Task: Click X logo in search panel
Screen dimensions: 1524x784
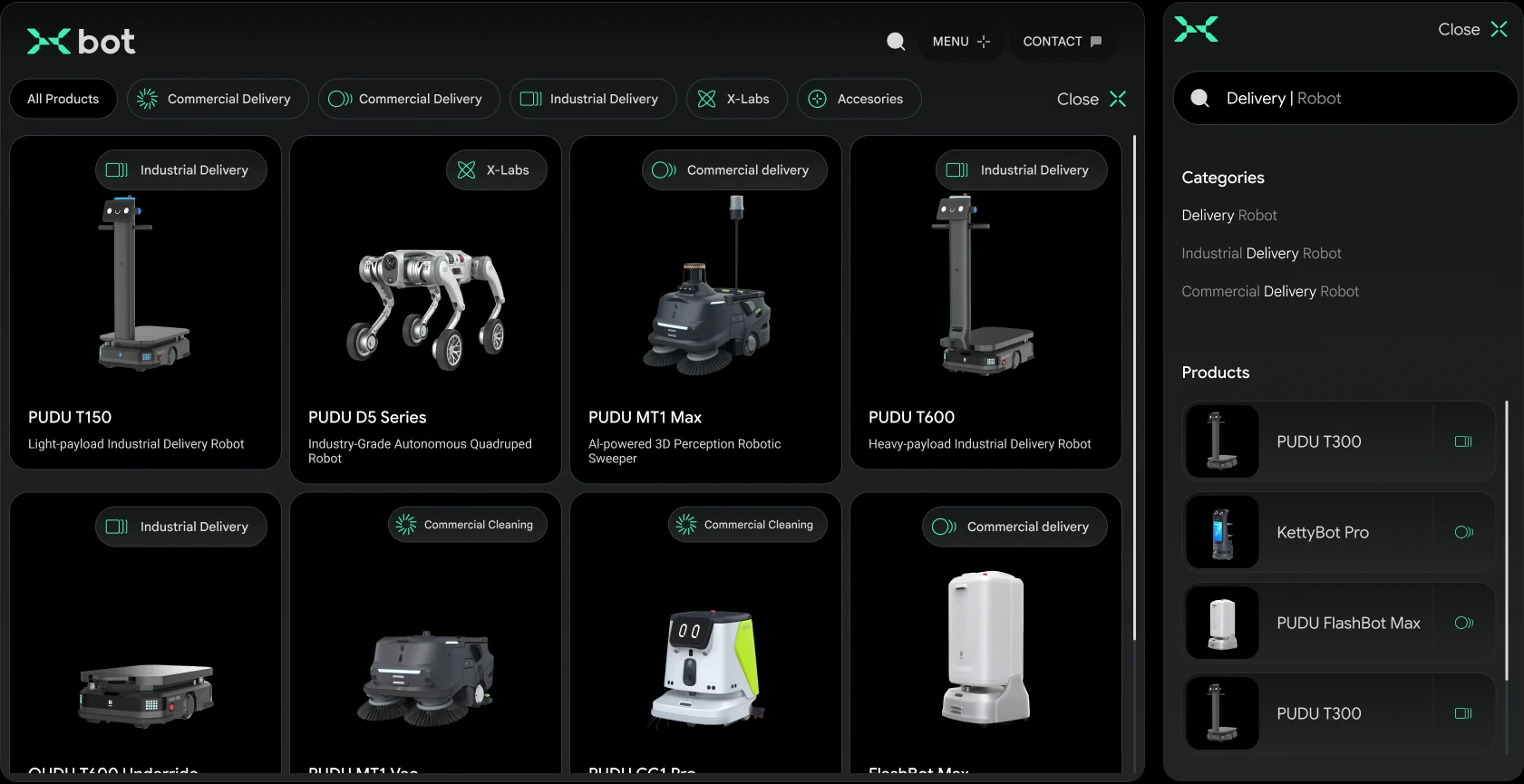Action: click(1197, 29)
